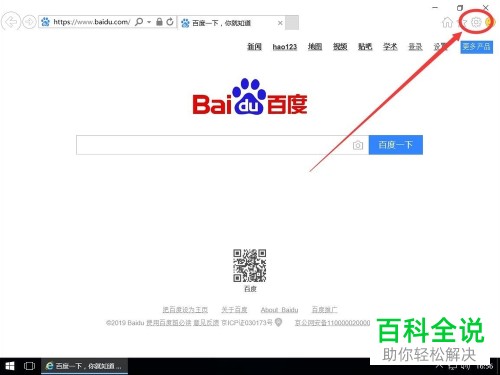
Task: Click the page refresh icon
Action: tap(170, 22)
